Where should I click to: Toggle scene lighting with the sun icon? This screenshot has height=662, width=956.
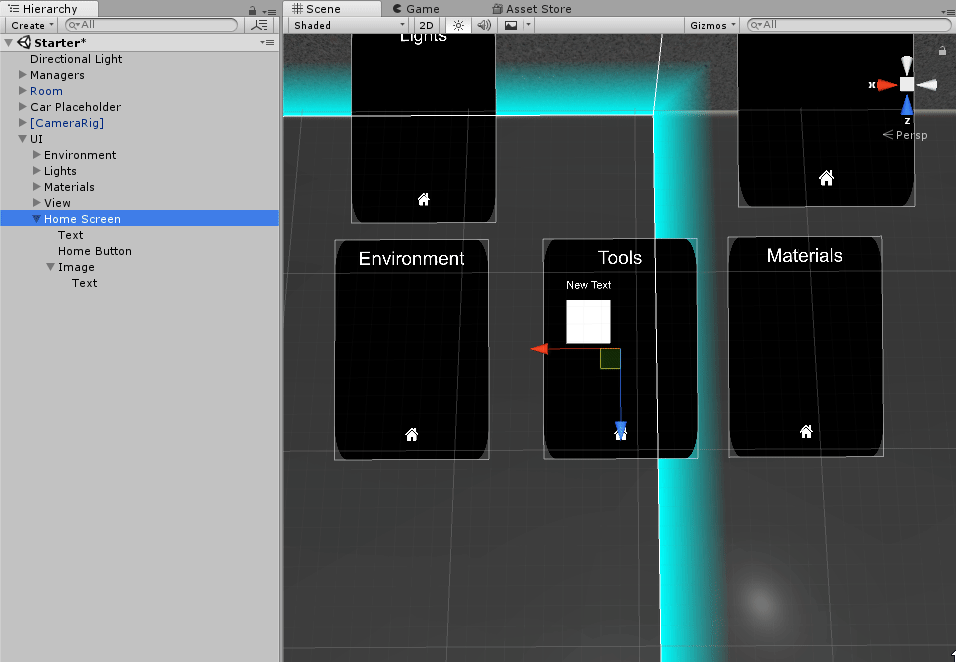(458, 25)
